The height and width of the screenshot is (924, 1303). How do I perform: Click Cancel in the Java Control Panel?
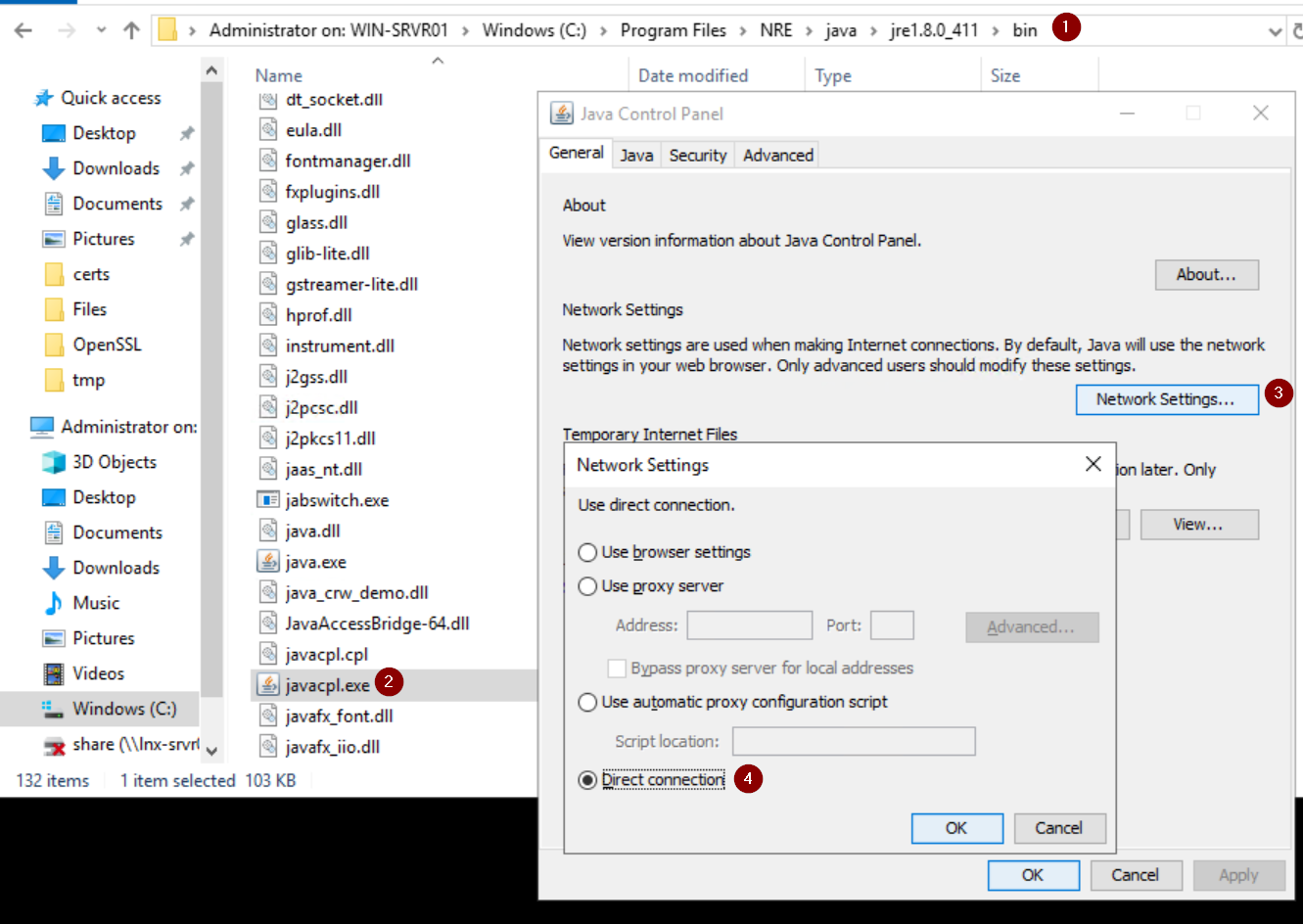tap(1136, 875)
